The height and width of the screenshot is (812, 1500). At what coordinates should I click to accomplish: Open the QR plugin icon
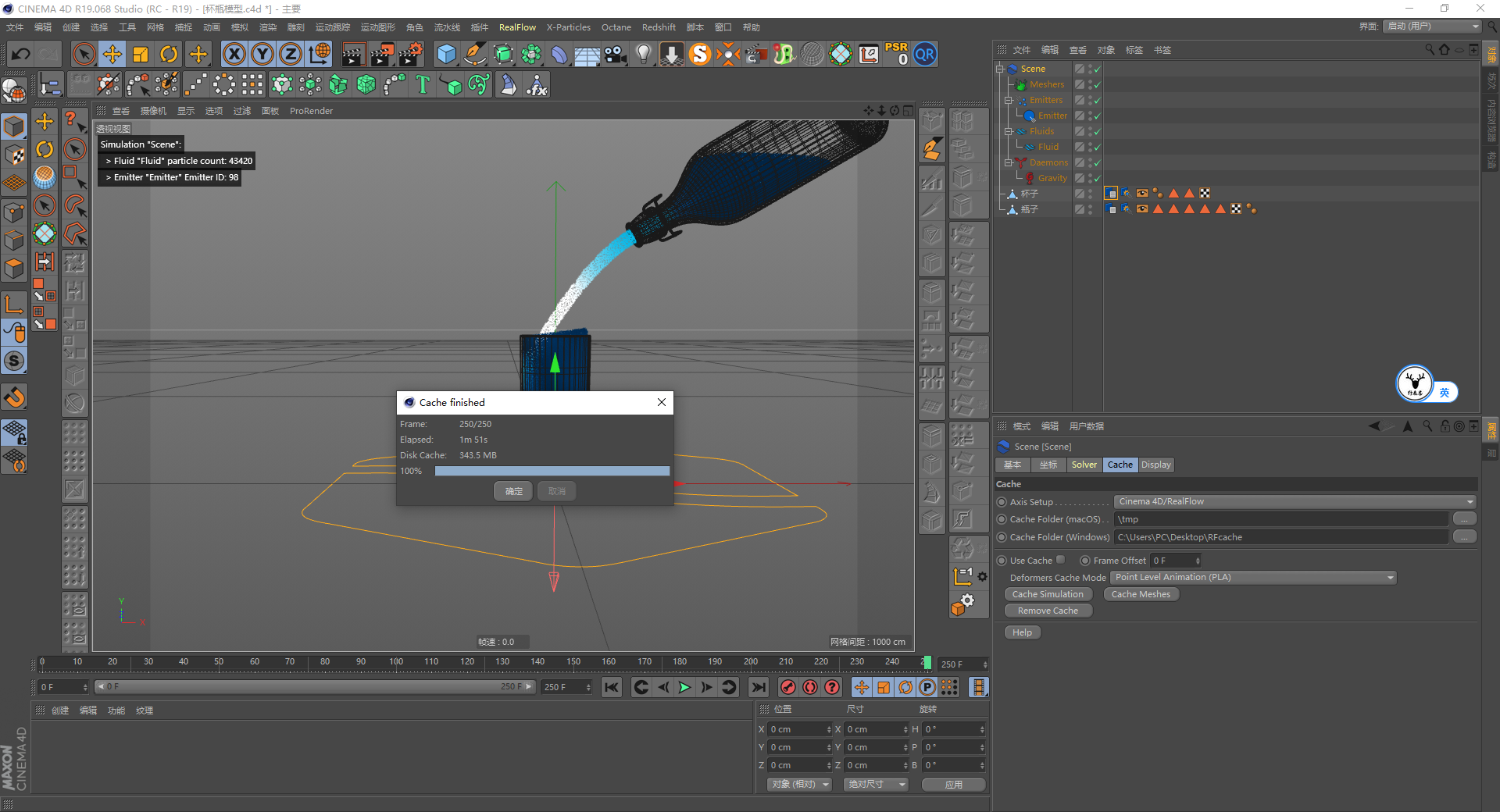(925, 55)
